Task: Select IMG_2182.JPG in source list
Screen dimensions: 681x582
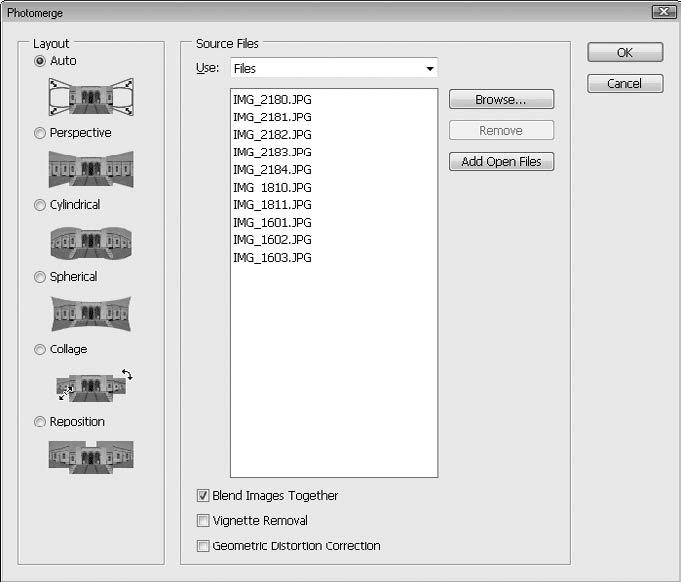Action: click(x=272, y=135)
